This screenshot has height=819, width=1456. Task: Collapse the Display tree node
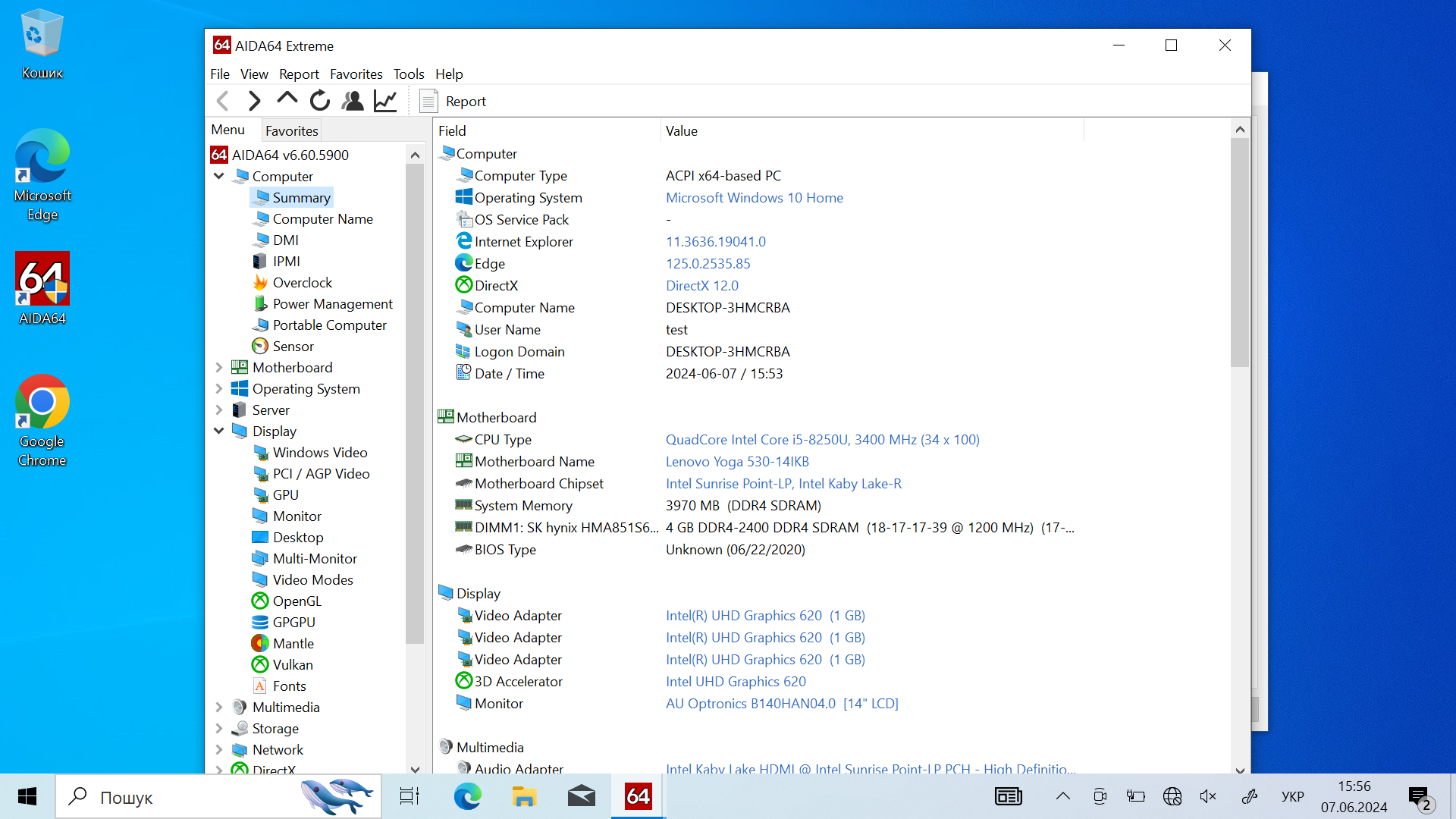point(219,431)
